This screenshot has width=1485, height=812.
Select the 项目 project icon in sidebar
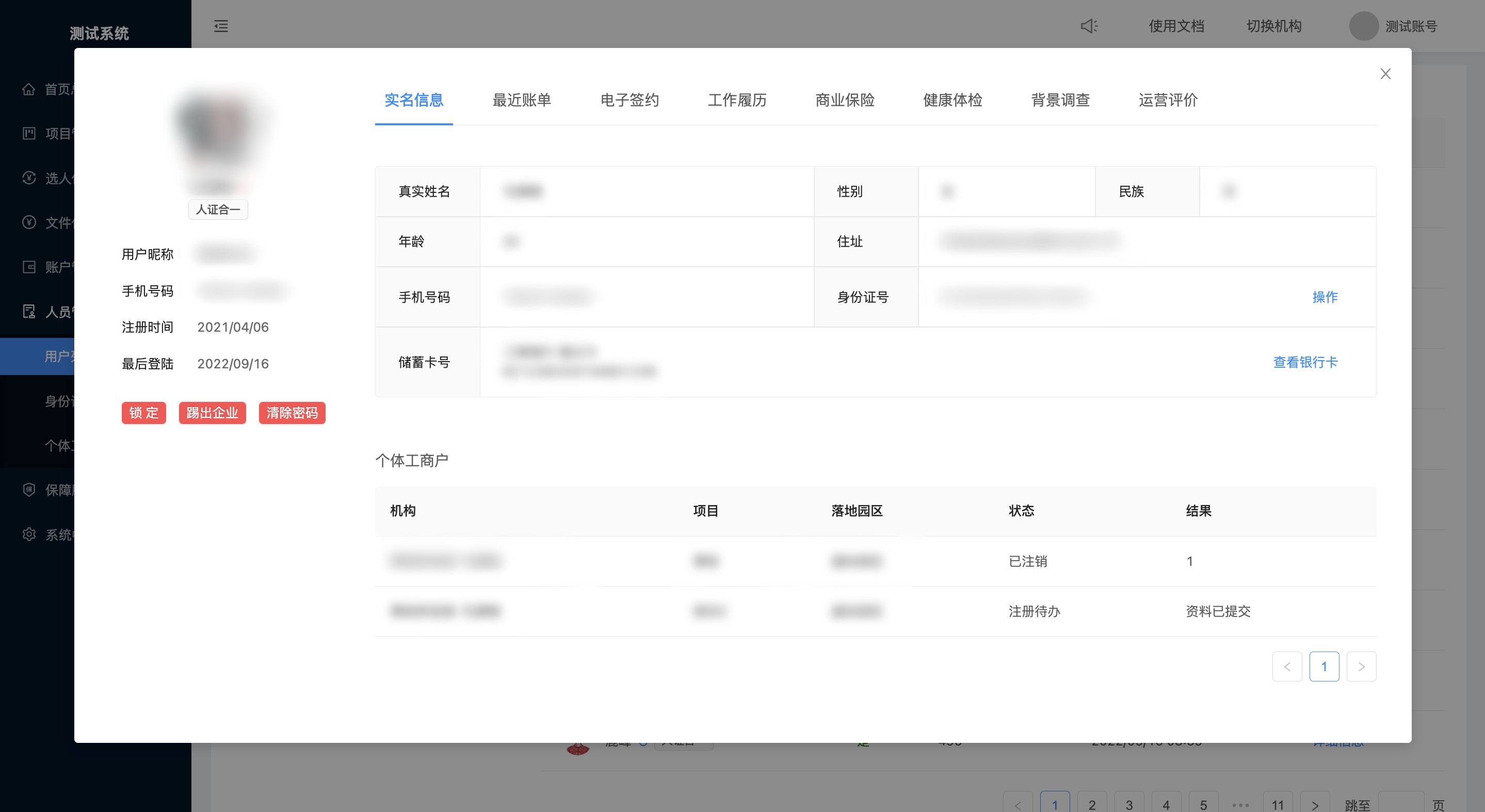point(29,134)
